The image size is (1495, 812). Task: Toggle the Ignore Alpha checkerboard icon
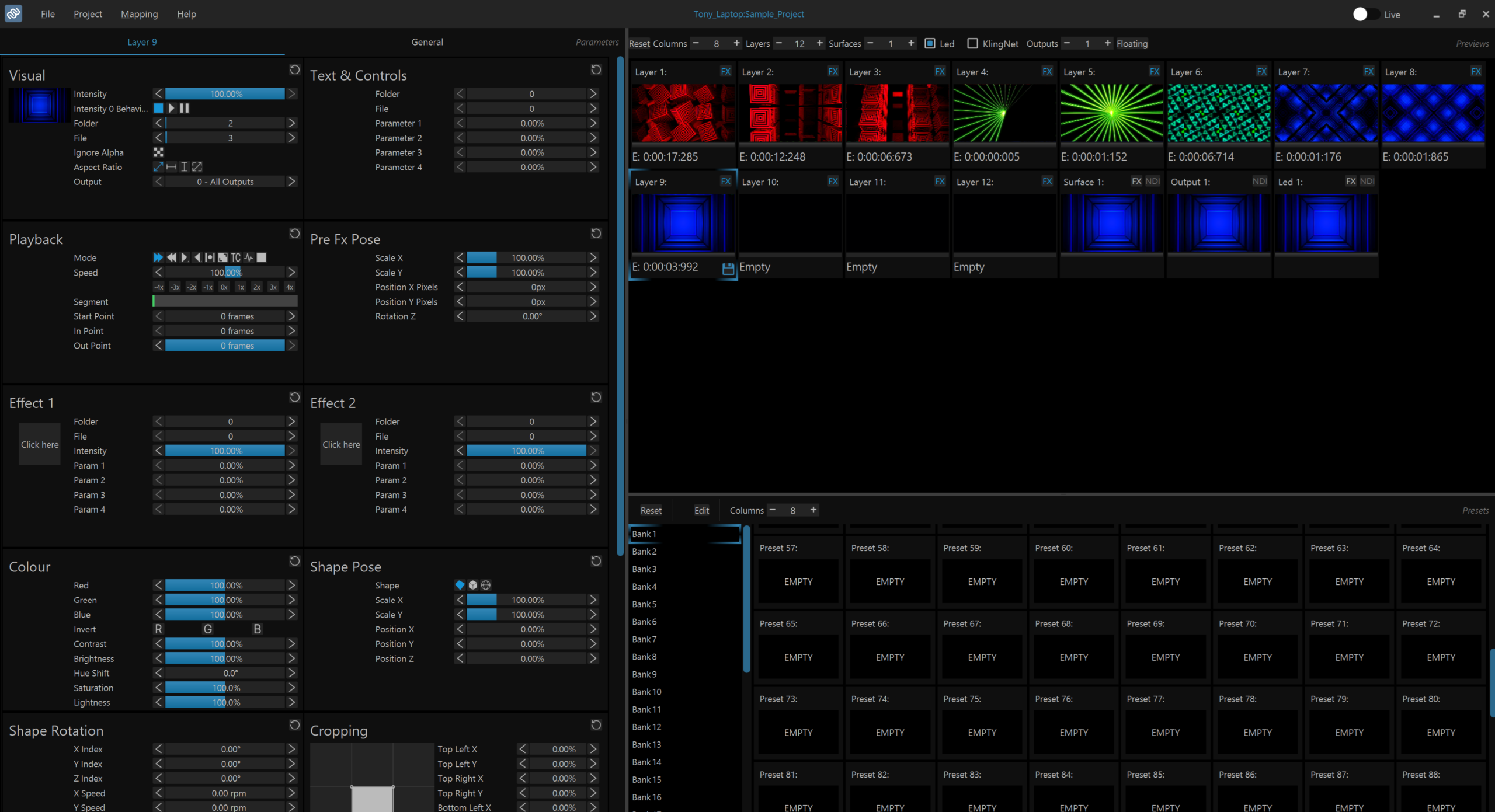click(x=158, y=152)
